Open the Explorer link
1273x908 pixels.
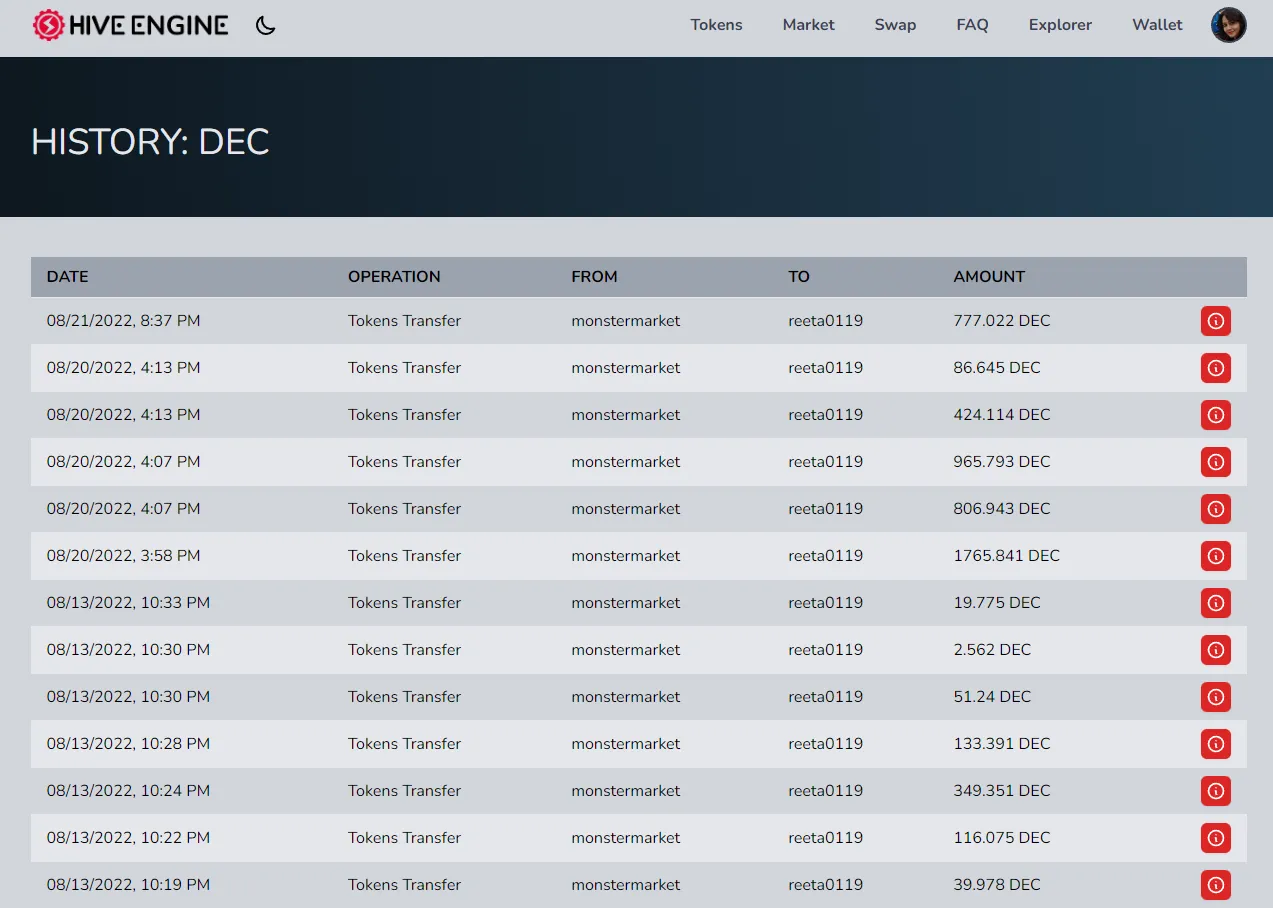tap(1060, 25)
